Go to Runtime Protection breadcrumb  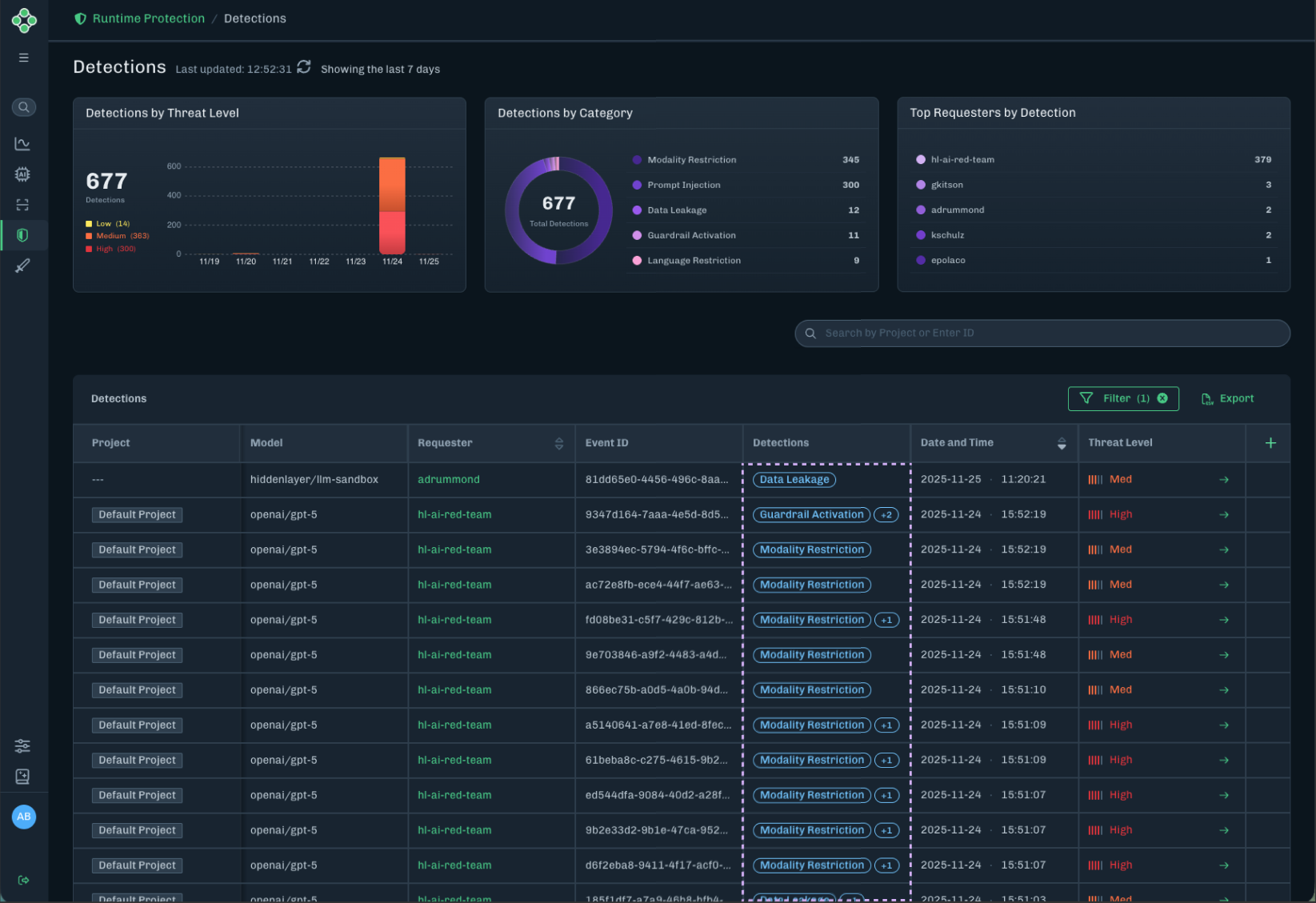[x=148, y=18]
